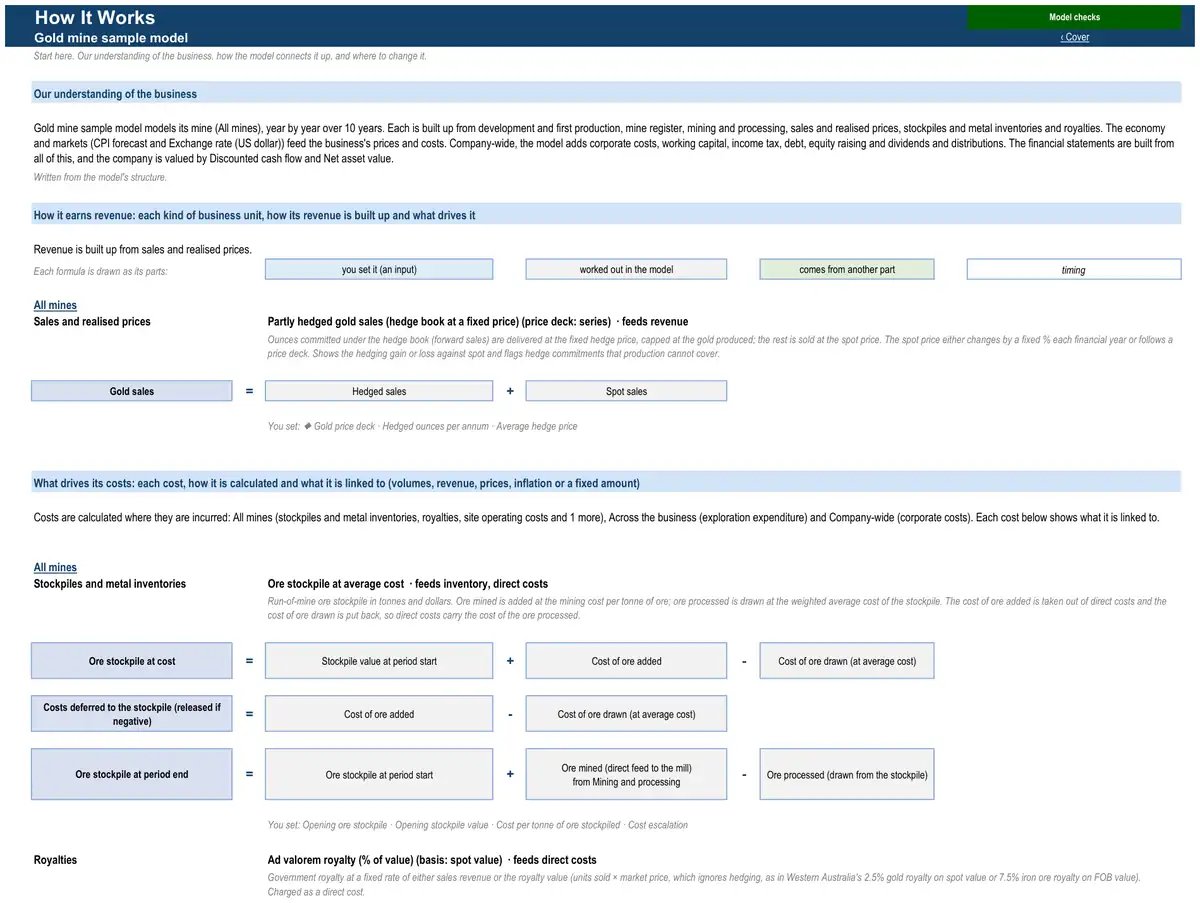Select the Gold sales box
The image size is (1200, 903).
click(132, 391)
